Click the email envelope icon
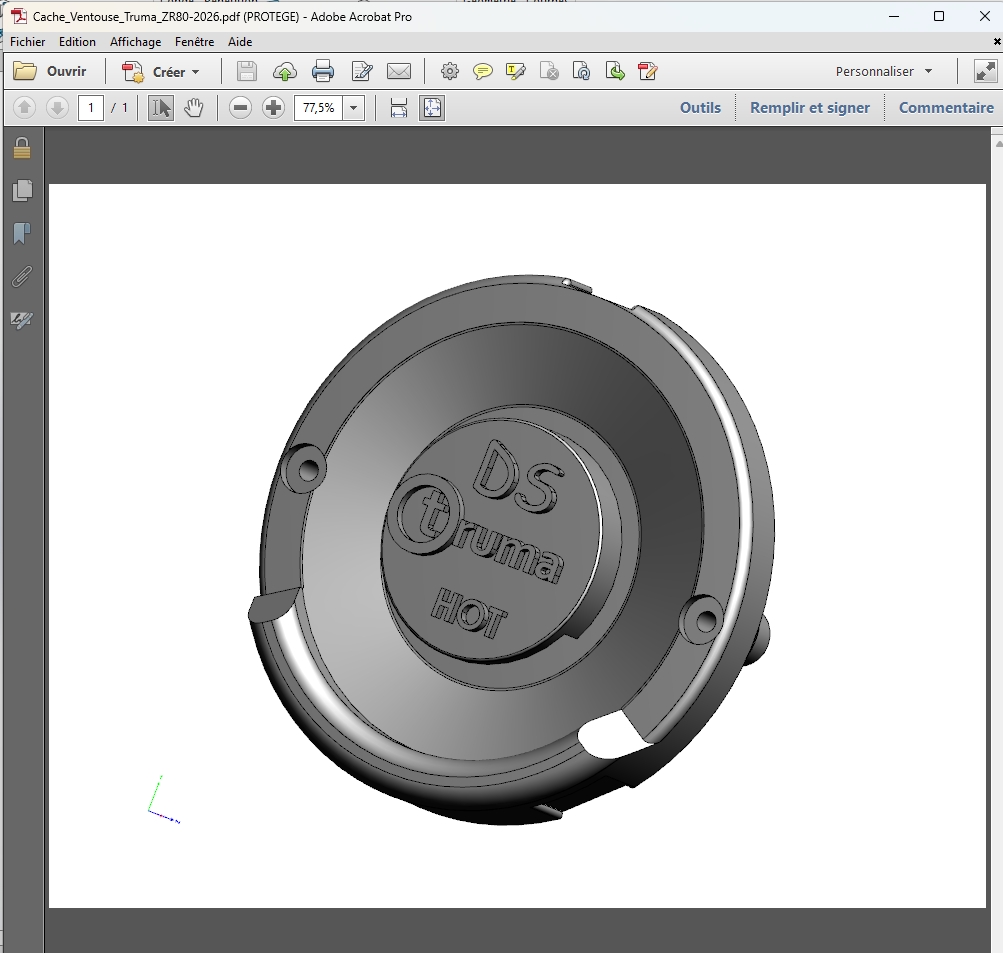The image size is (1003, 953). [399, 72]
